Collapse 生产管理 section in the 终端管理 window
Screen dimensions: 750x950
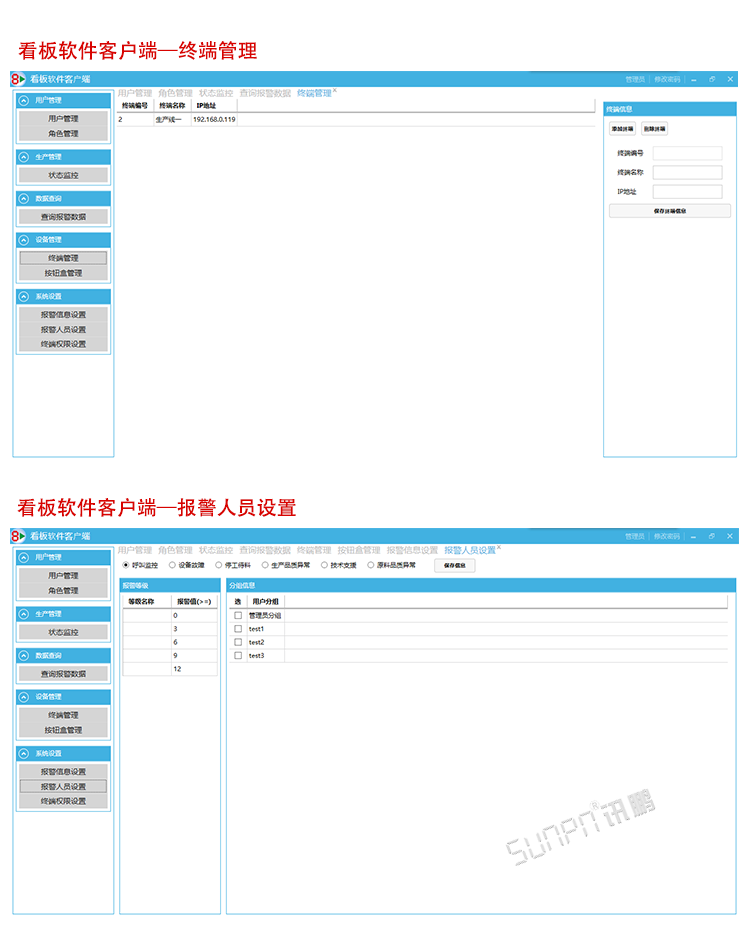click(x=24, y=157)
